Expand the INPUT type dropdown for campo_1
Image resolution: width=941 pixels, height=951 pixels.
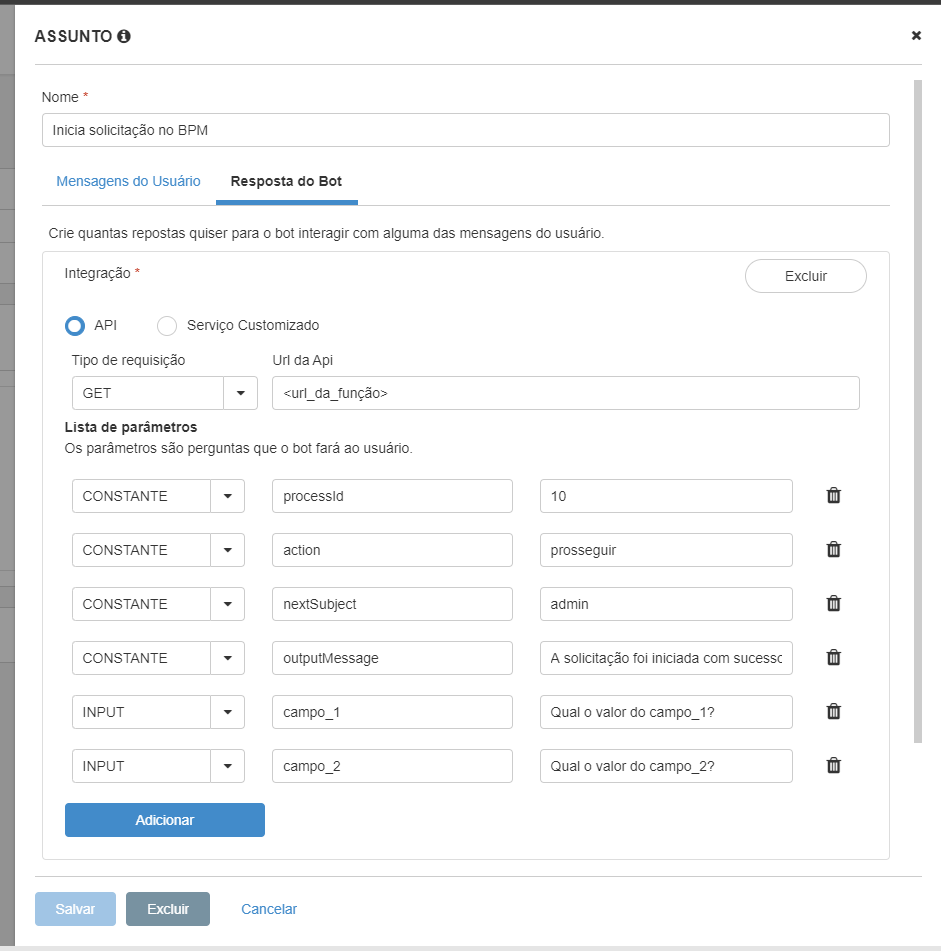tap(227, 712)
